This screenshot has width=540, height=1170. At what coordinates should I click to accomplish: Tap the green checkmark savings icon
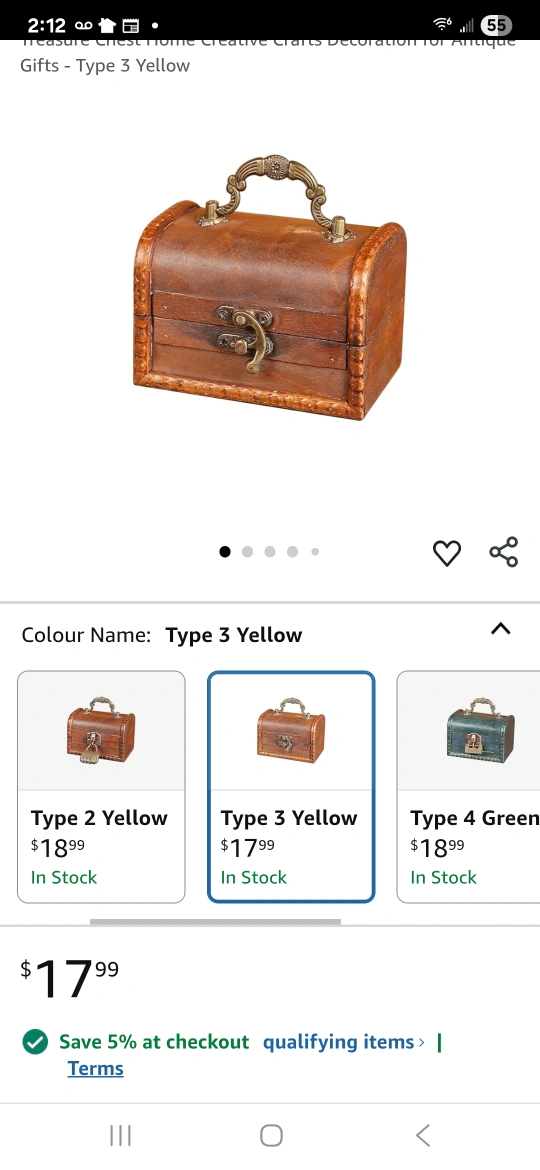(35, 1042)
